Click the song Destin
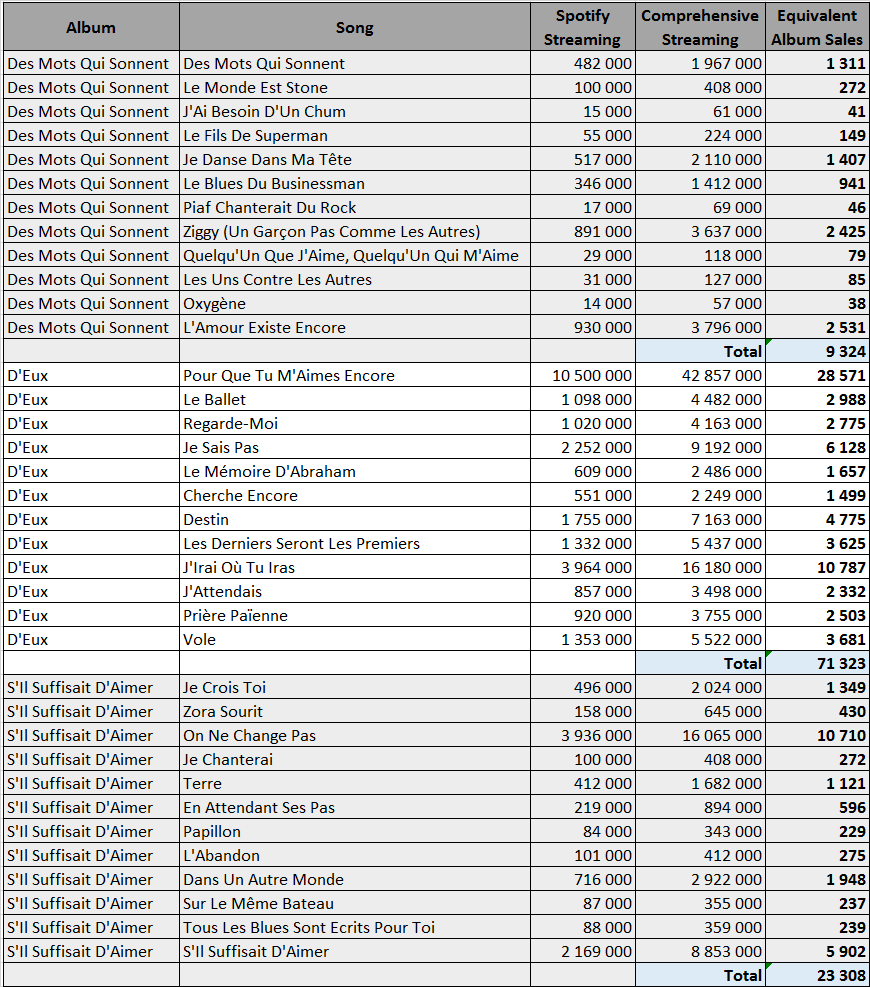This screenshot has height=987, width=870. [354, 519]
